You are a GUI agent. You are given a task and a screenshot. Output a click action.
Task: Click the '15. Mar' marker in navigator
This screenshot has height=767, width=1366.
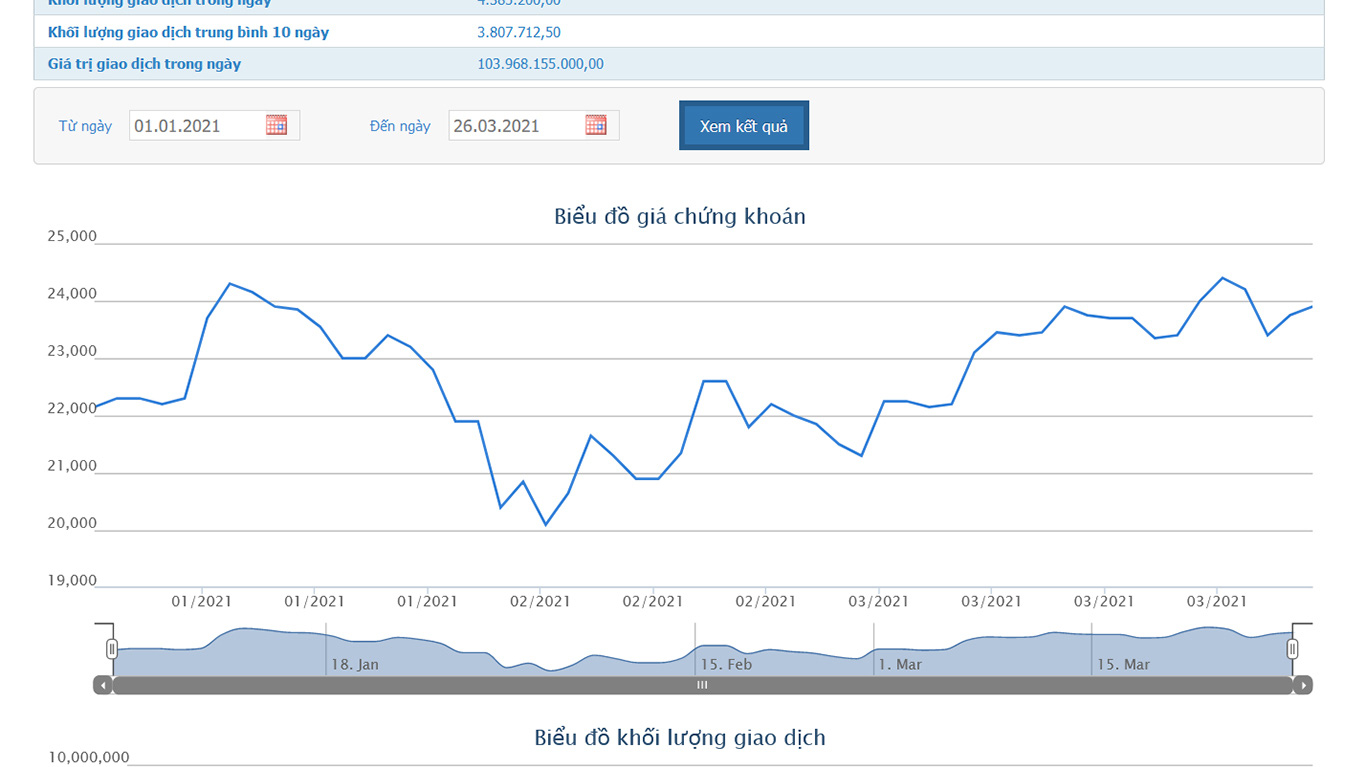pyautogui.click(x=1123, y=664)
